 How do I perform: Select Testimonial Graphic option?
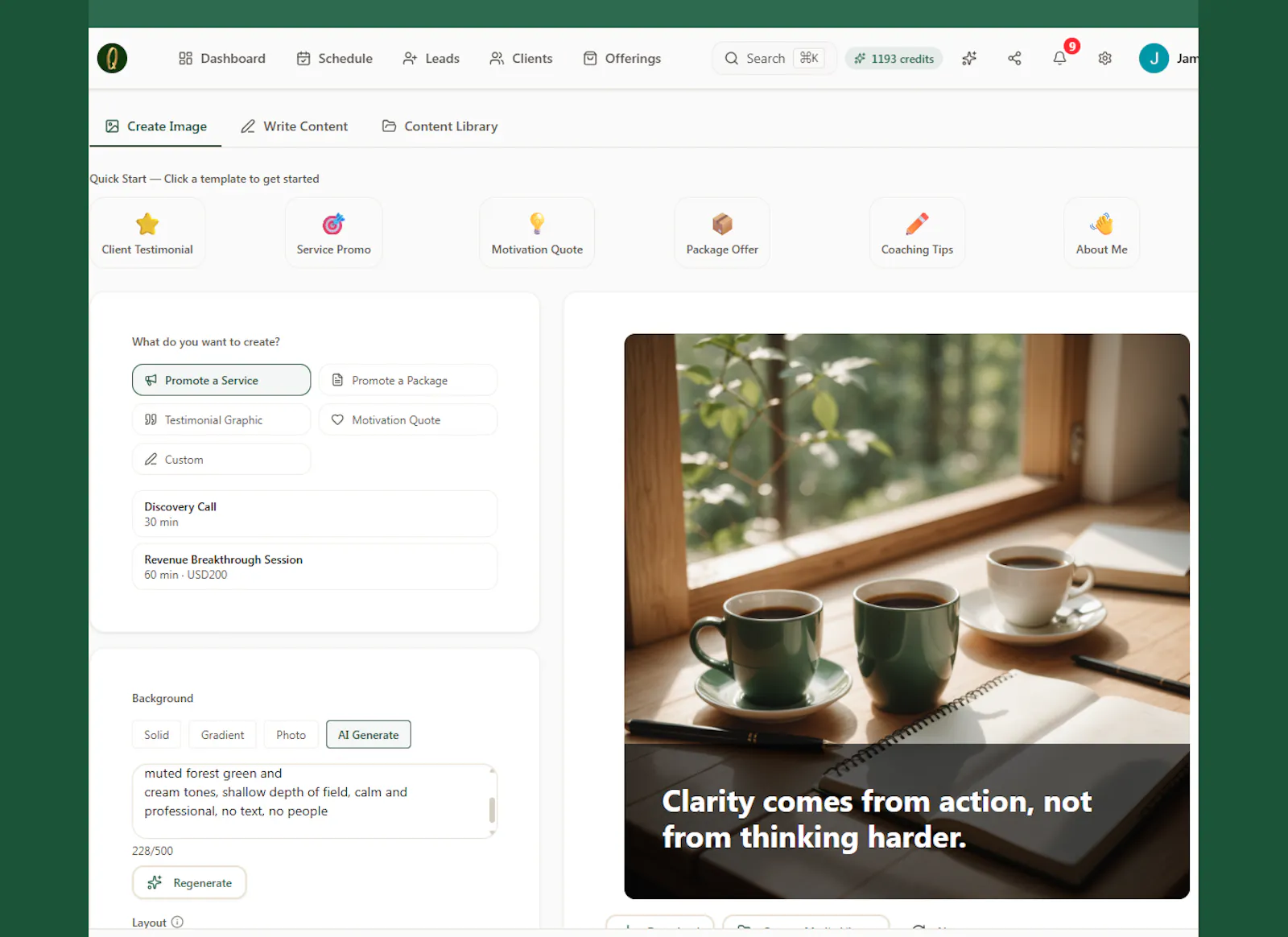pyautogui.click(x=221, y=419)
